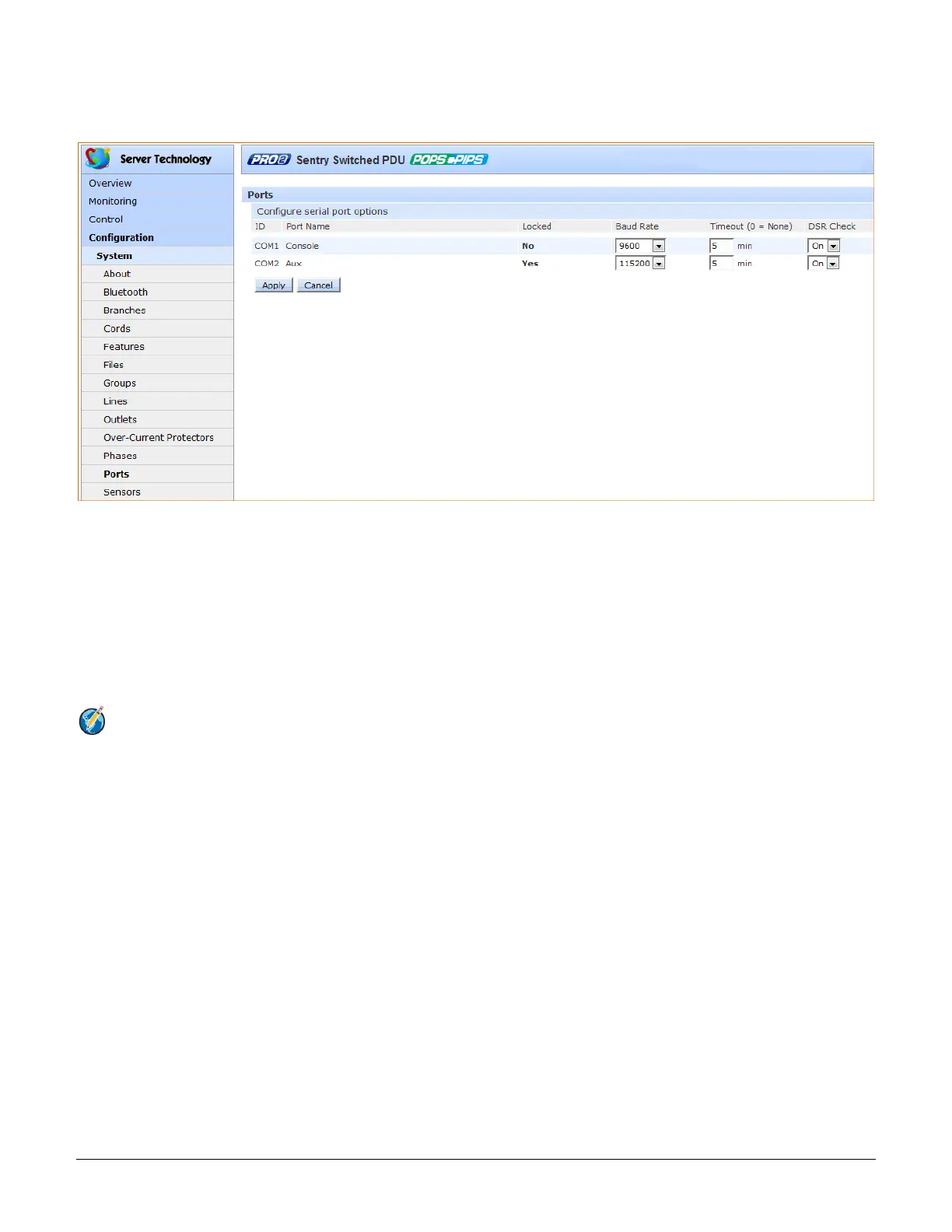The width and height of the screenshot is (952, 1232).
Task: Click the Server Technology globe logo
Action: click(98, 159)
